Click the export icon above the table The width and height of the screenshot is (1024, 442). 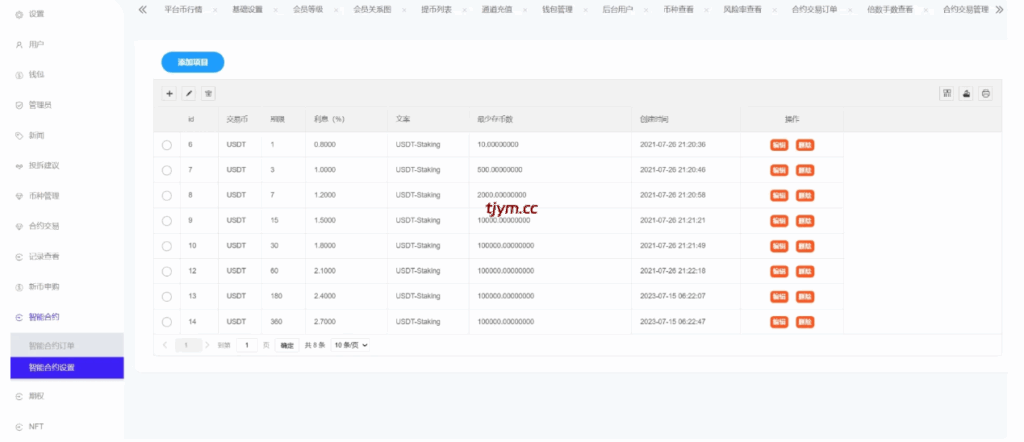click(x=966, y=93)
